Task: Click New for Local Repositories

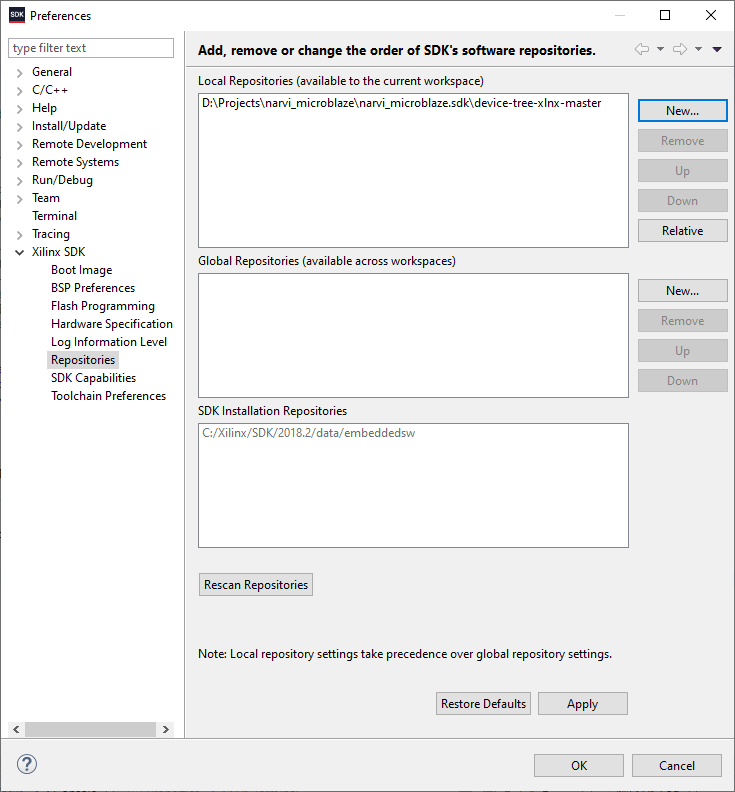Action: pos(682,111)
